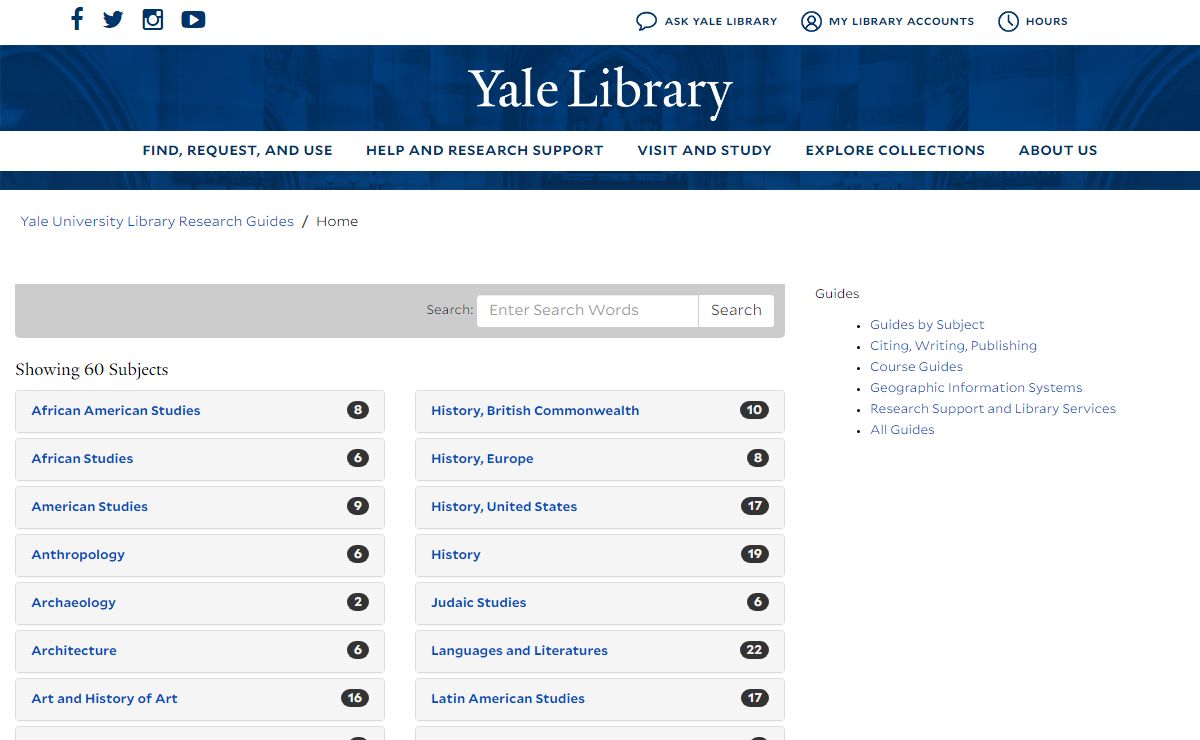Expand the African American Studies subject
Image resolution: width=1200 pixels, height=740 pixels.
coord(200,411)
